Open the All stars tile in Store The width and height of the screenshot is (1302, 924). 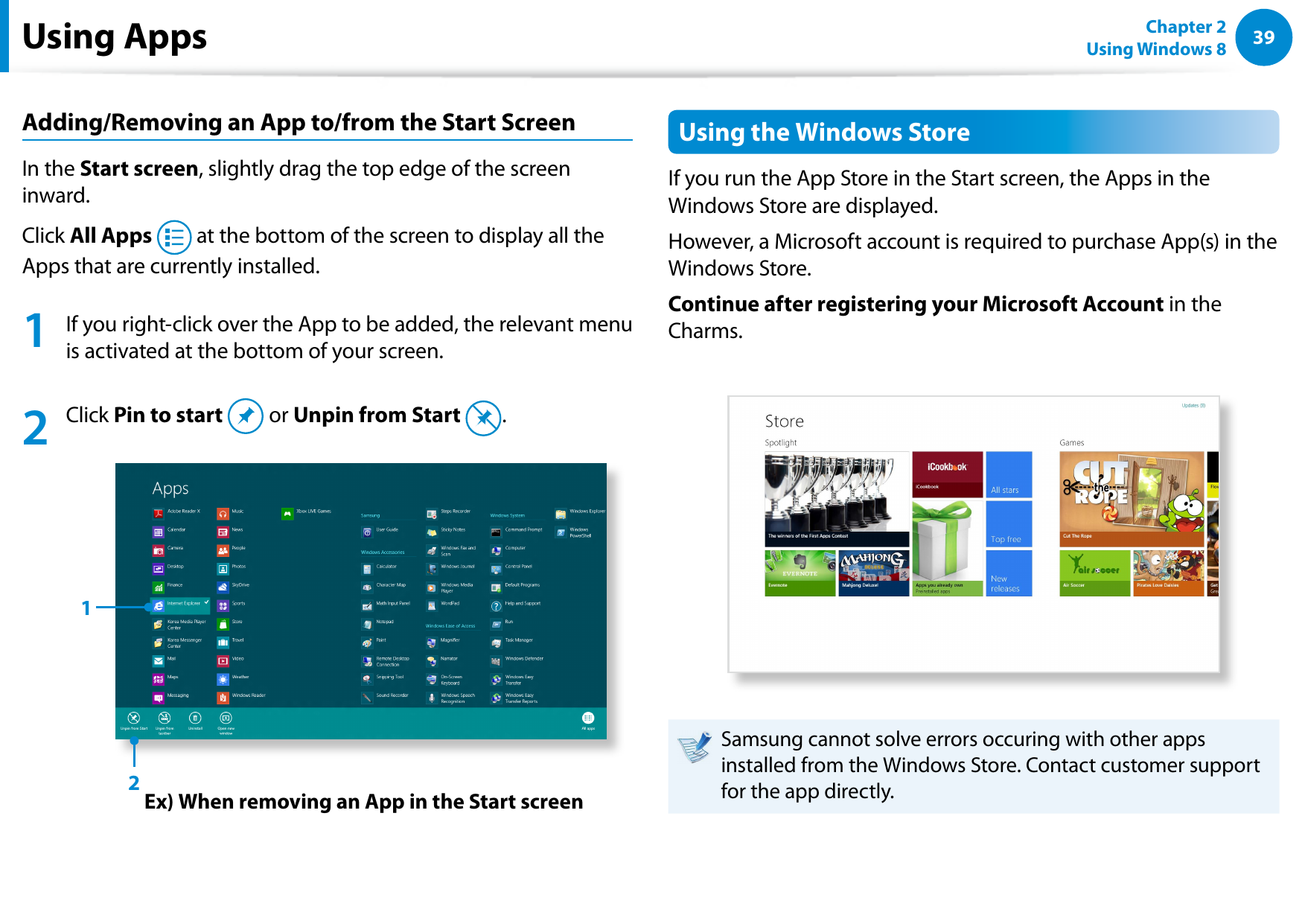click(1009, 474)
